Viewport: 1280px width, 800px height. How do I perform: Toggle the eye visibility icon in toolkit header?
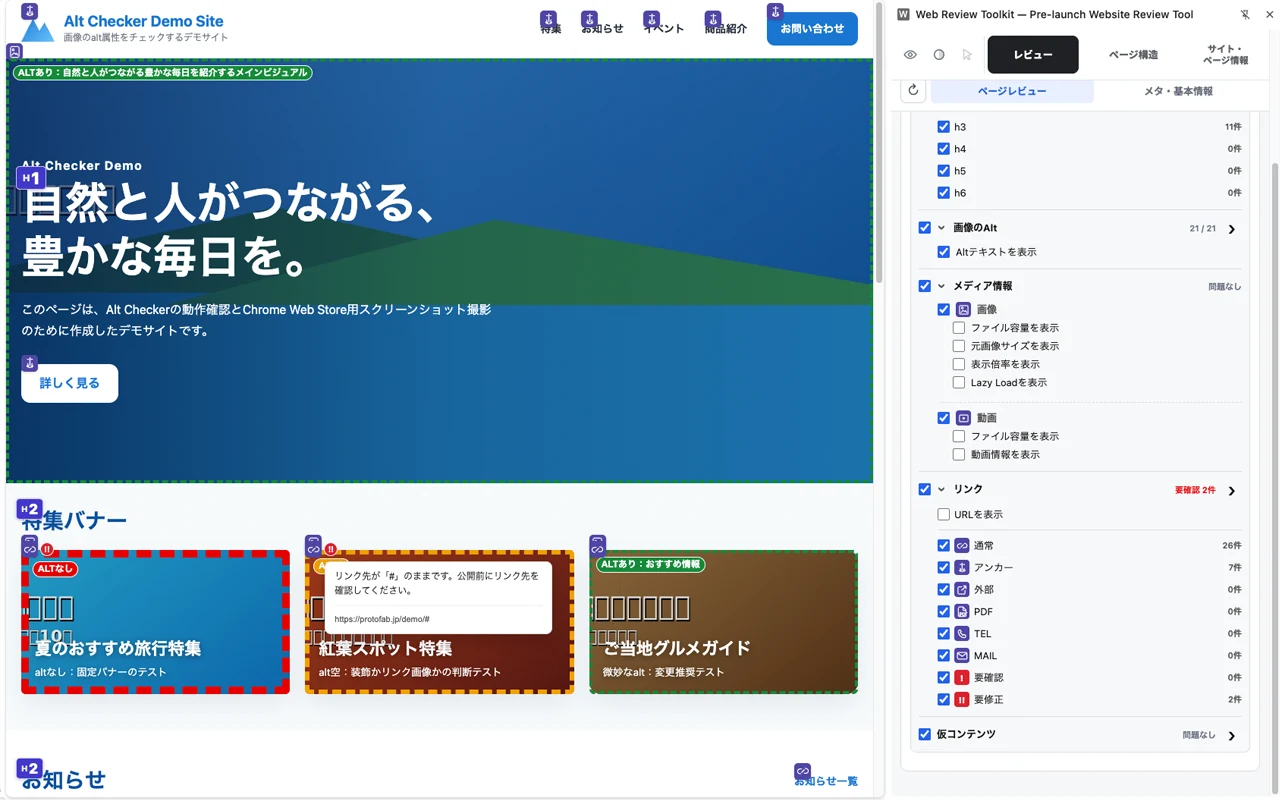tap(910, 55)
